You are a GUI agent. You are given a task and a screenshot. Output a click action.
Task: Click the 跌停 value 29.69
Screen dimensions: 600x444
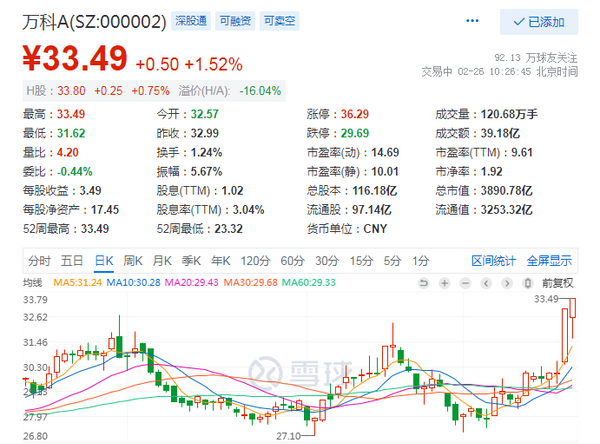(355, 133)
